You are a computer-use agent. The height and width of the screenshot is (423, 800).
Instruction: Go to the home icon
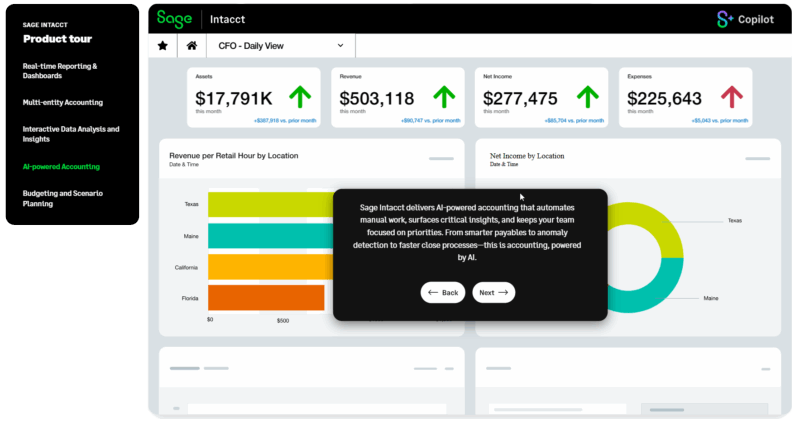192,46
